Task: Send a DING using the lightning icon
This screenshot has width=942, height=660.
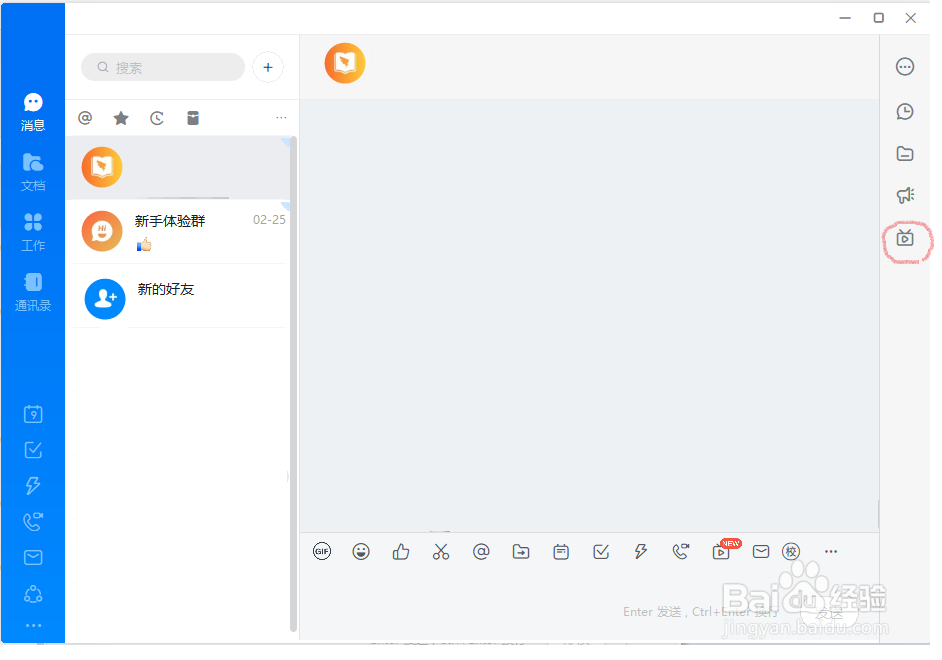Action: coord(641,551)
